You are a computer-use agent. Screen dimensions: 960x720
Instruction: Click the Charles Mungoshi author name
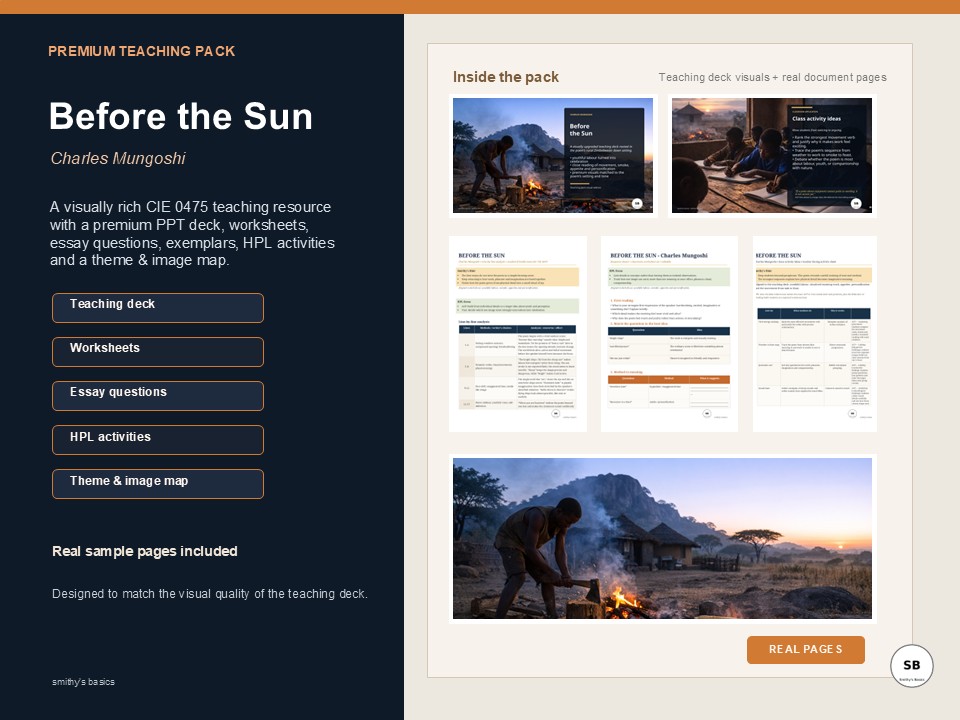[x=118, y=158]
